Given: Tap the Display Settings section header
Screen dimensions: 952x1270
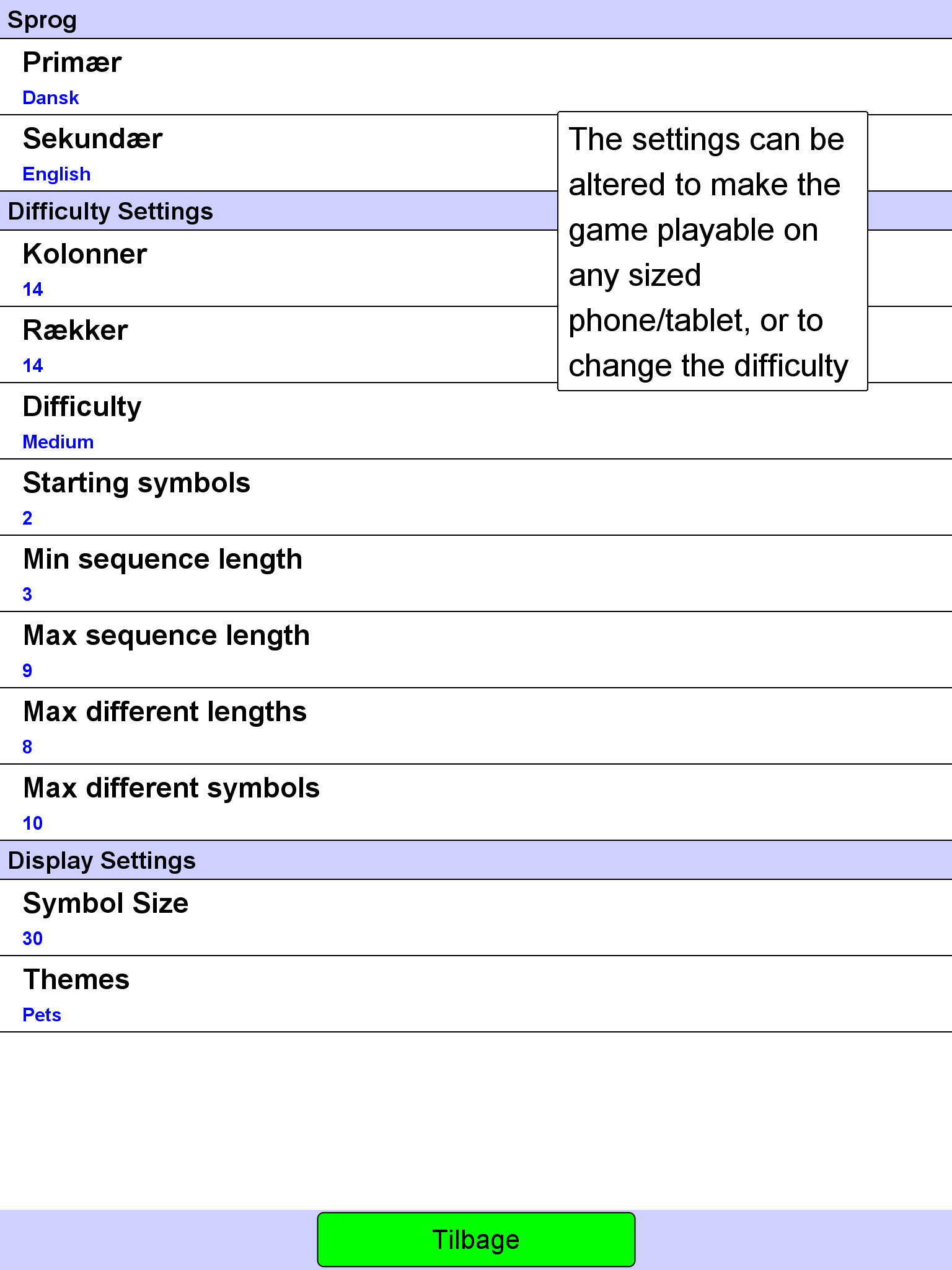Looking at the screenshot, I should 476,860.
